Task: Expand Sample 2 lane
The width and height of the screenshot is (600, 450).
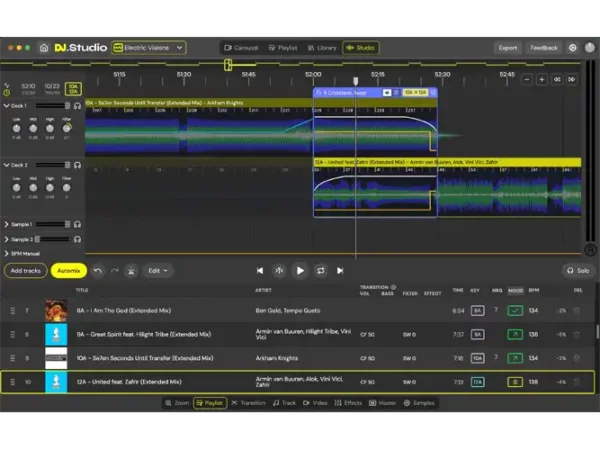Action: 7,239
